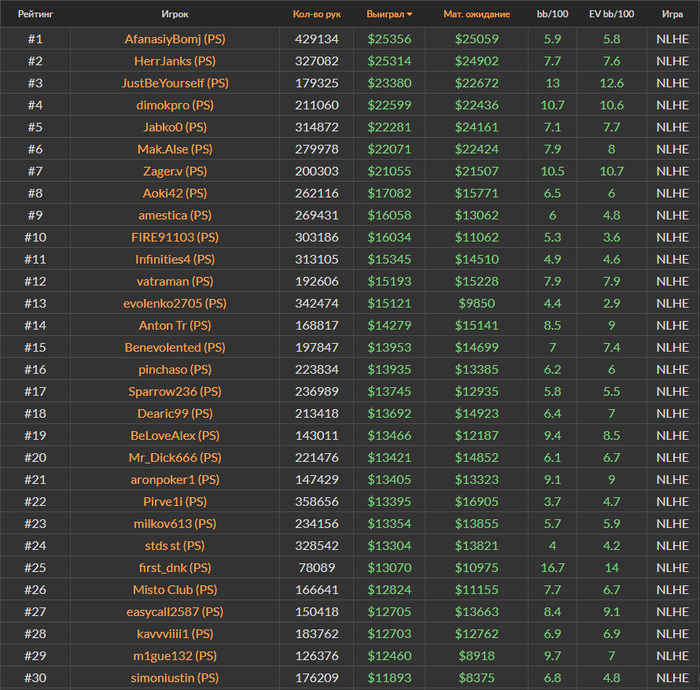Click the Игра column header
Image resolution: width=700 pixels, height=690 pixels.
click(x=672, y=15)
